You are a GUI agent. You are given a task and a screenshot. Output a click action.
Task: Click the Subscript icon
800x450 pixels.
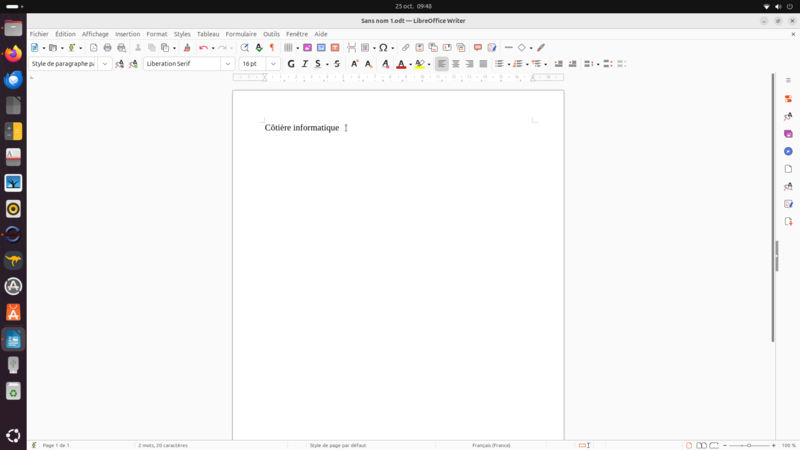368,64
